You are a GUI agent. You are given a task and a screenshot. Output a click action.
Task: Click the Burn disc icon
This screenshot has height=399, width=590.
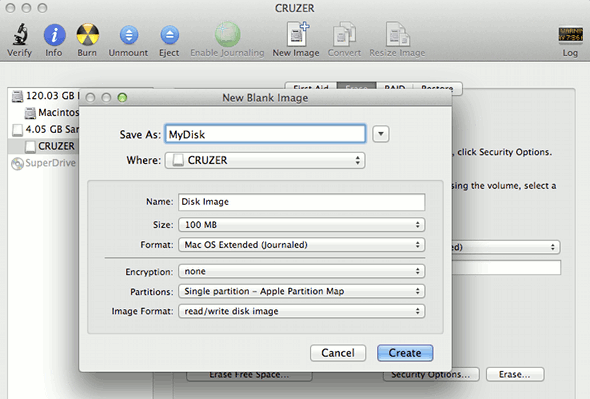tap(87, 35)
